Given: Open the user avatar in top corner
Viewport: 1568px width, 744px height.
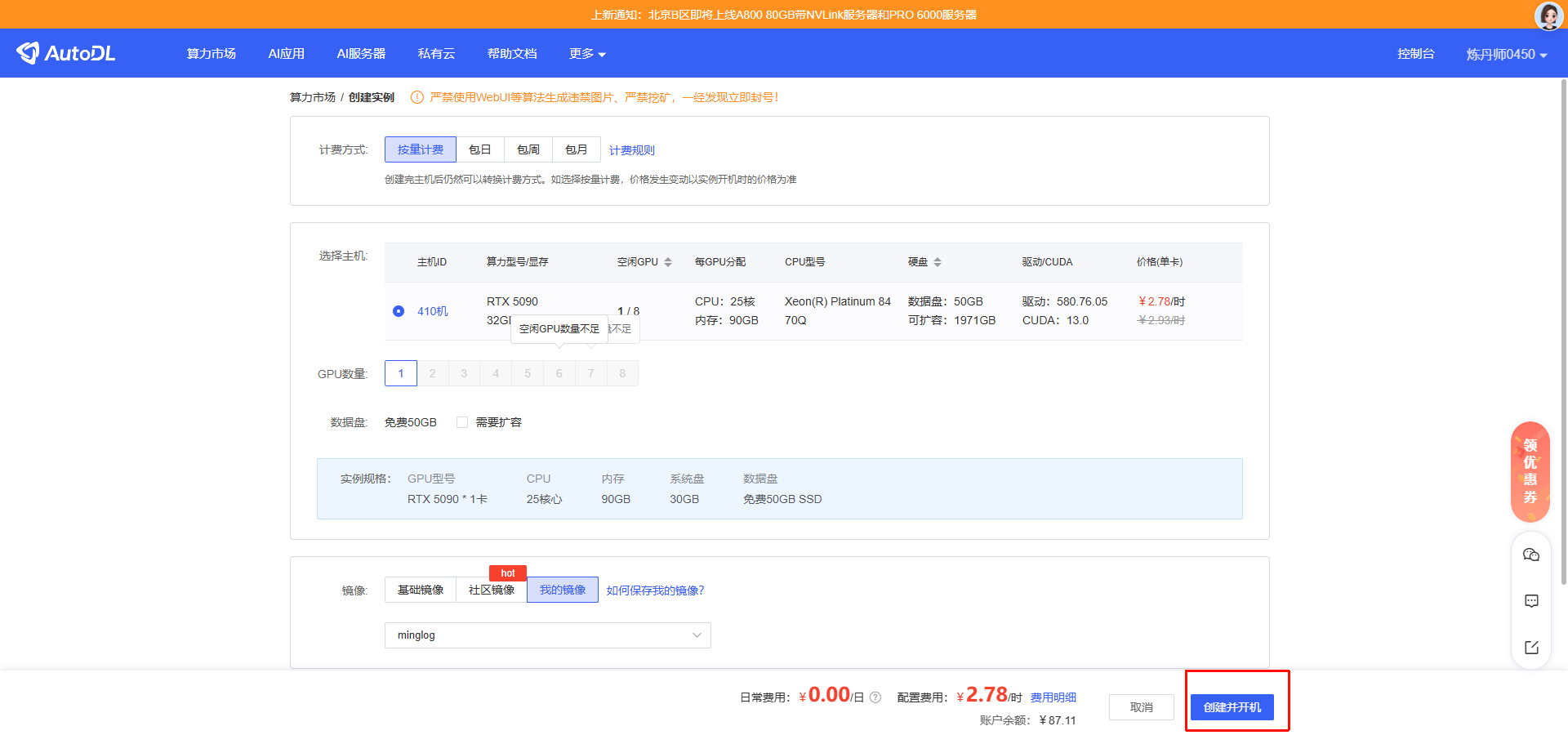Looking at the screenshot, I should [x=1548, y=15].
